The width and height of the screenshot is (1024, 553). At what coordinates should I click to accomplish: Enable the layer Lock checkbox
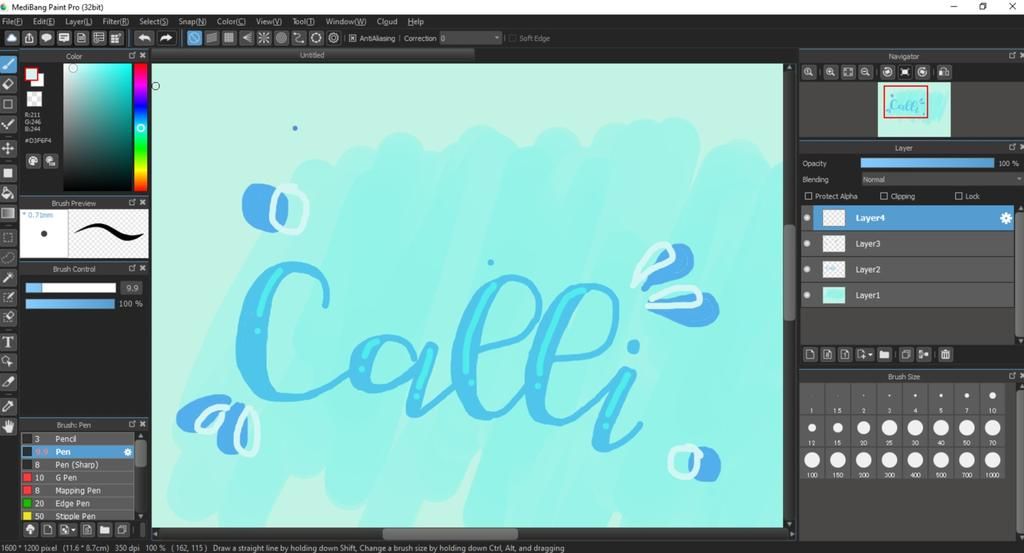(x=959, y=196)
